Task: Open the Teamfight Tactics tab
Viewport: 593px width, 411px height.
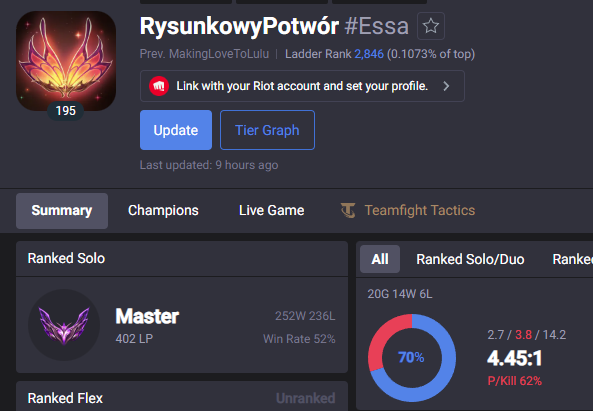Action: 408,211
